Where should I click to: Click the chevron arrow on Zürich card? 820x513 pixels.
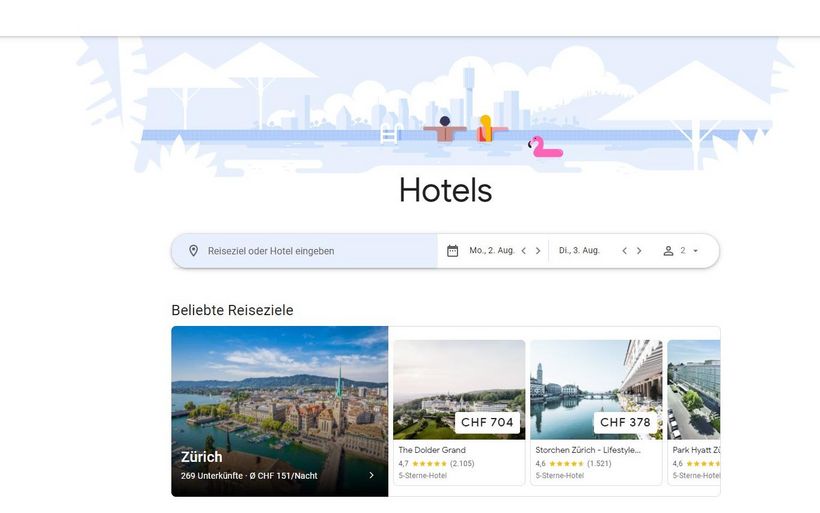[x=371, y=475]
